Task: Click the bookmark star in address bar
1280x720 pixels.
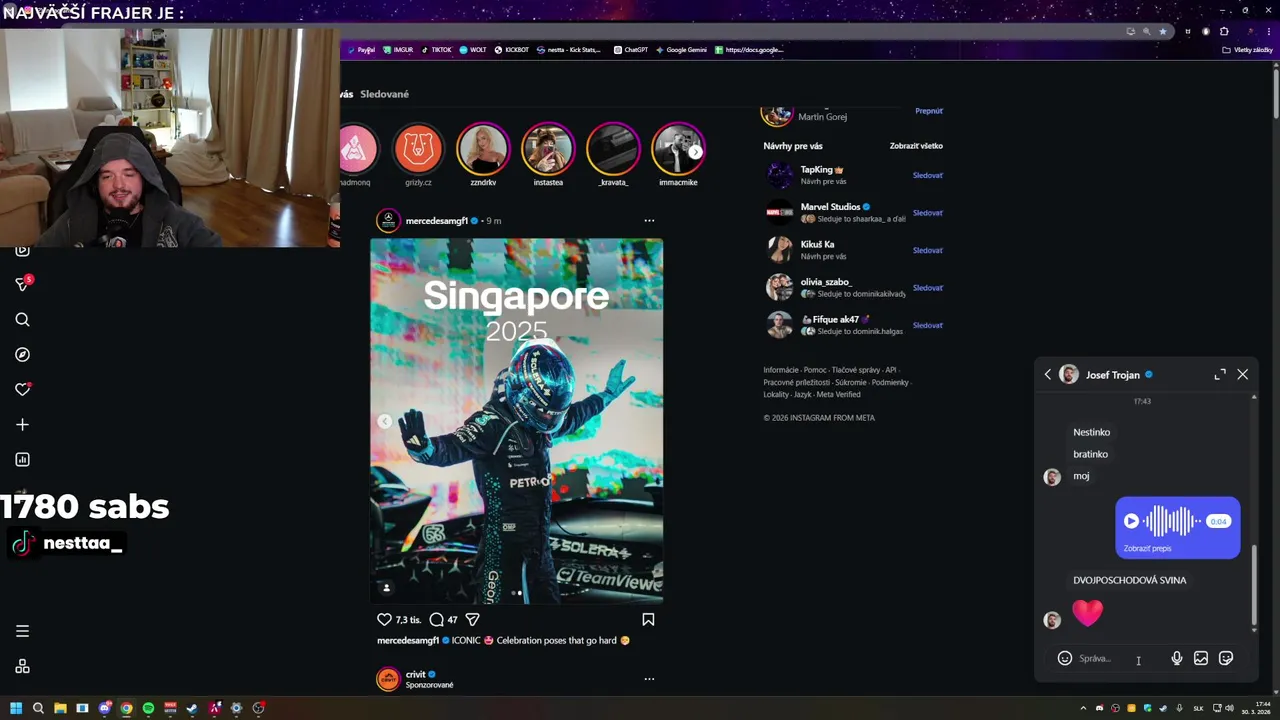Action: tap(1162, 31)
